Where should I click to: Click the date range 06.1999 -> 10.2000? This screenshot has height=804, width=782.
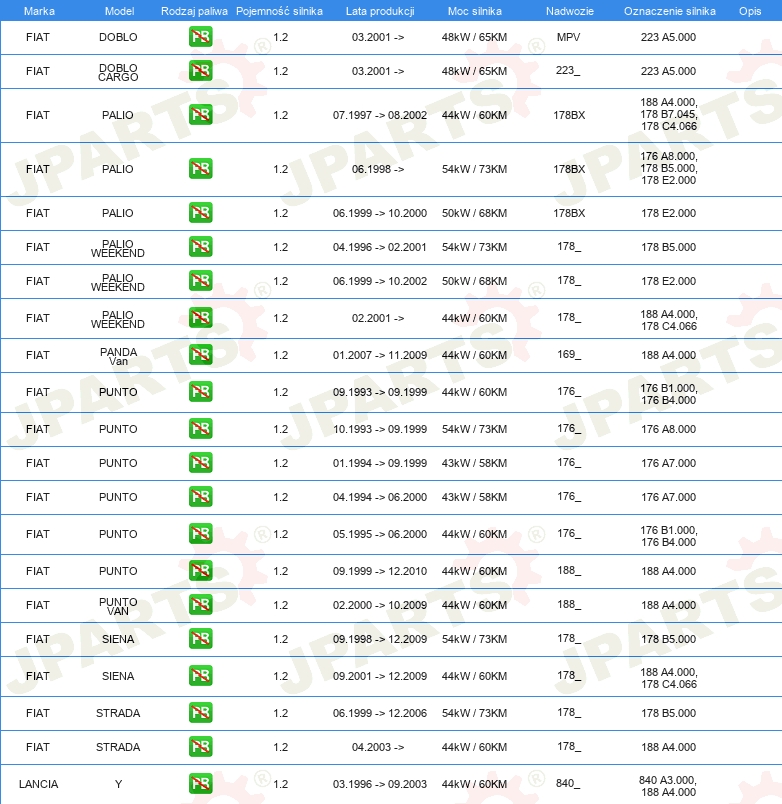coord(379,213)
